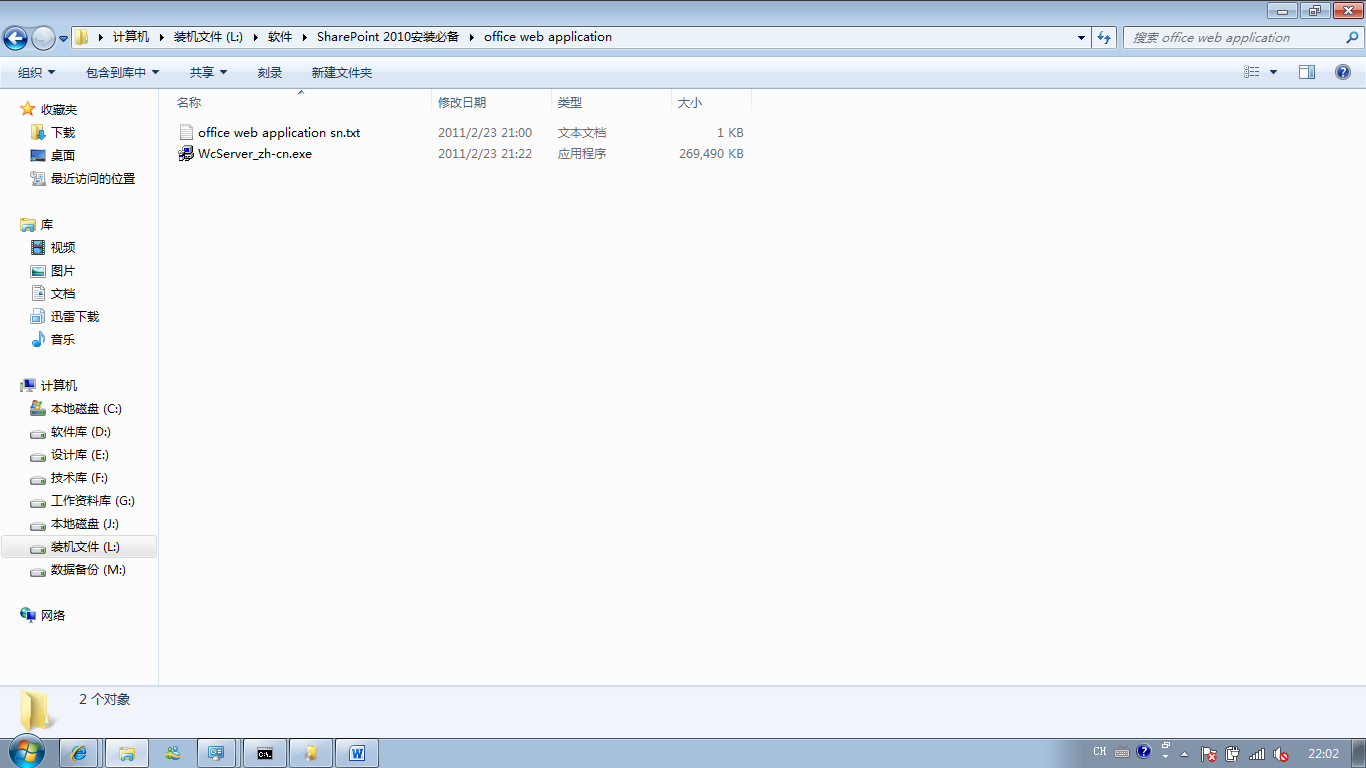
Task: Open the 视频 library
Action: [x=63, y=247]
